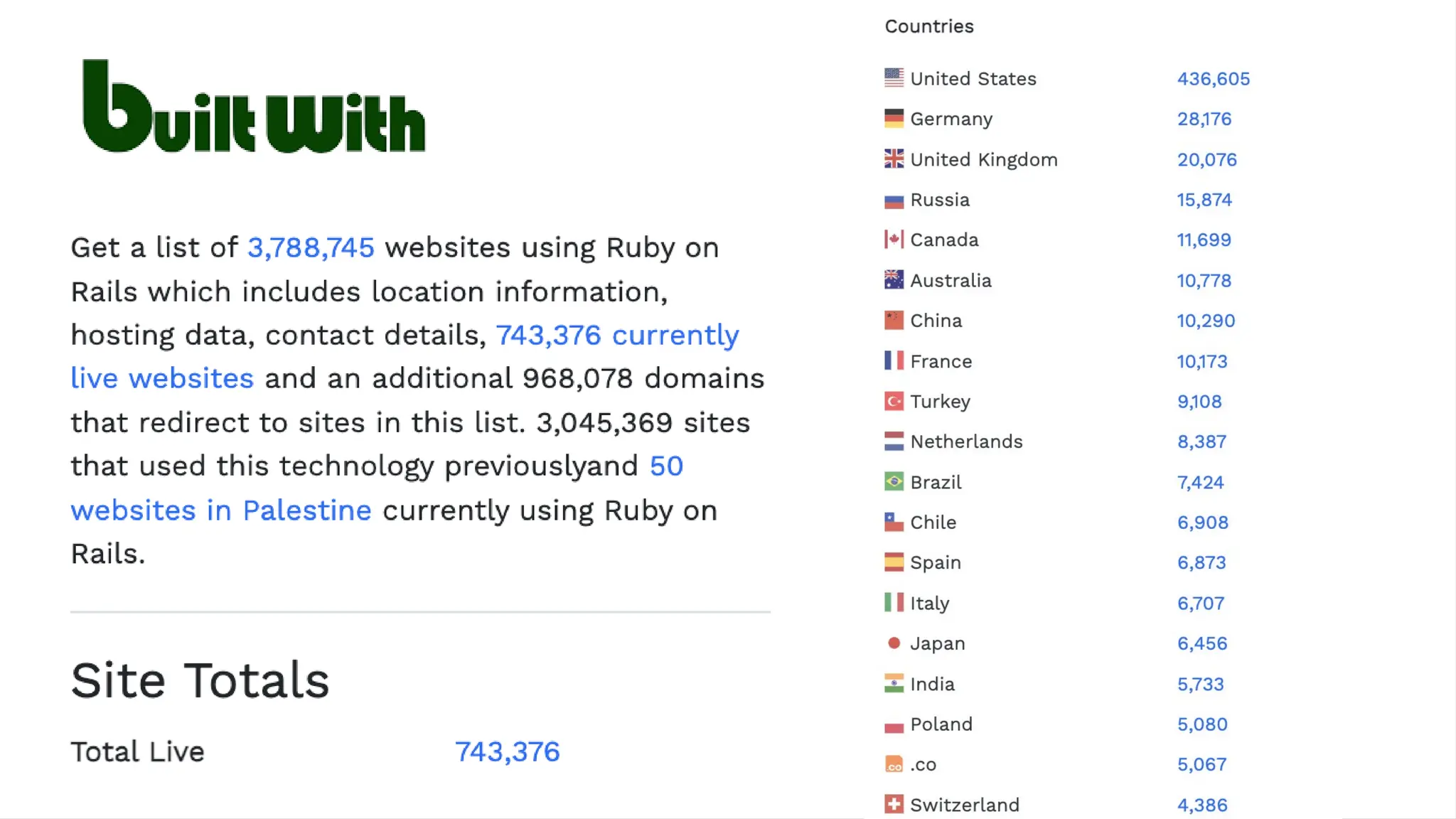The width and height of the screenshot is (1456, 819).
Task: Click the United States flag icon
Action: point(894,78)
